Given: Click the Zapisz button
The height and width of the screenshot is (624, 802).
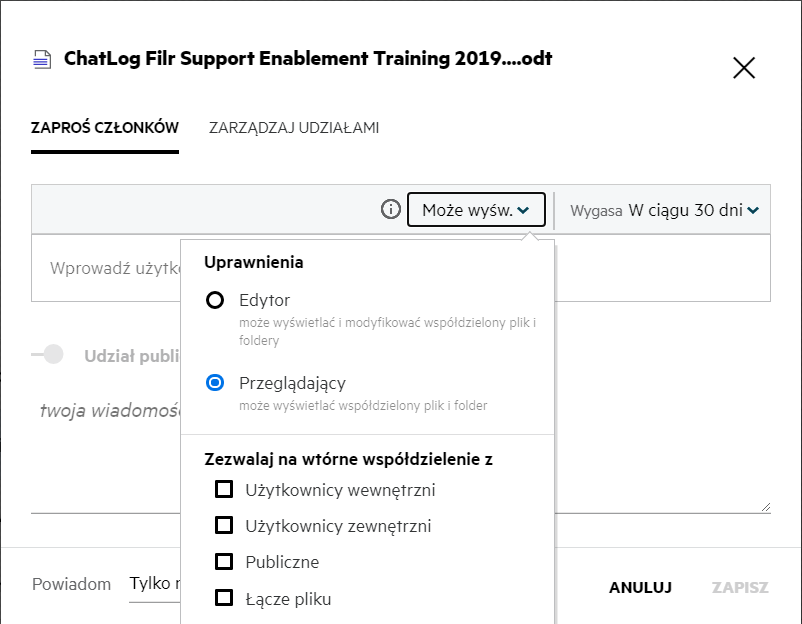Looking at the screenshot, I should pyautogui.click(x=740, y=587).
